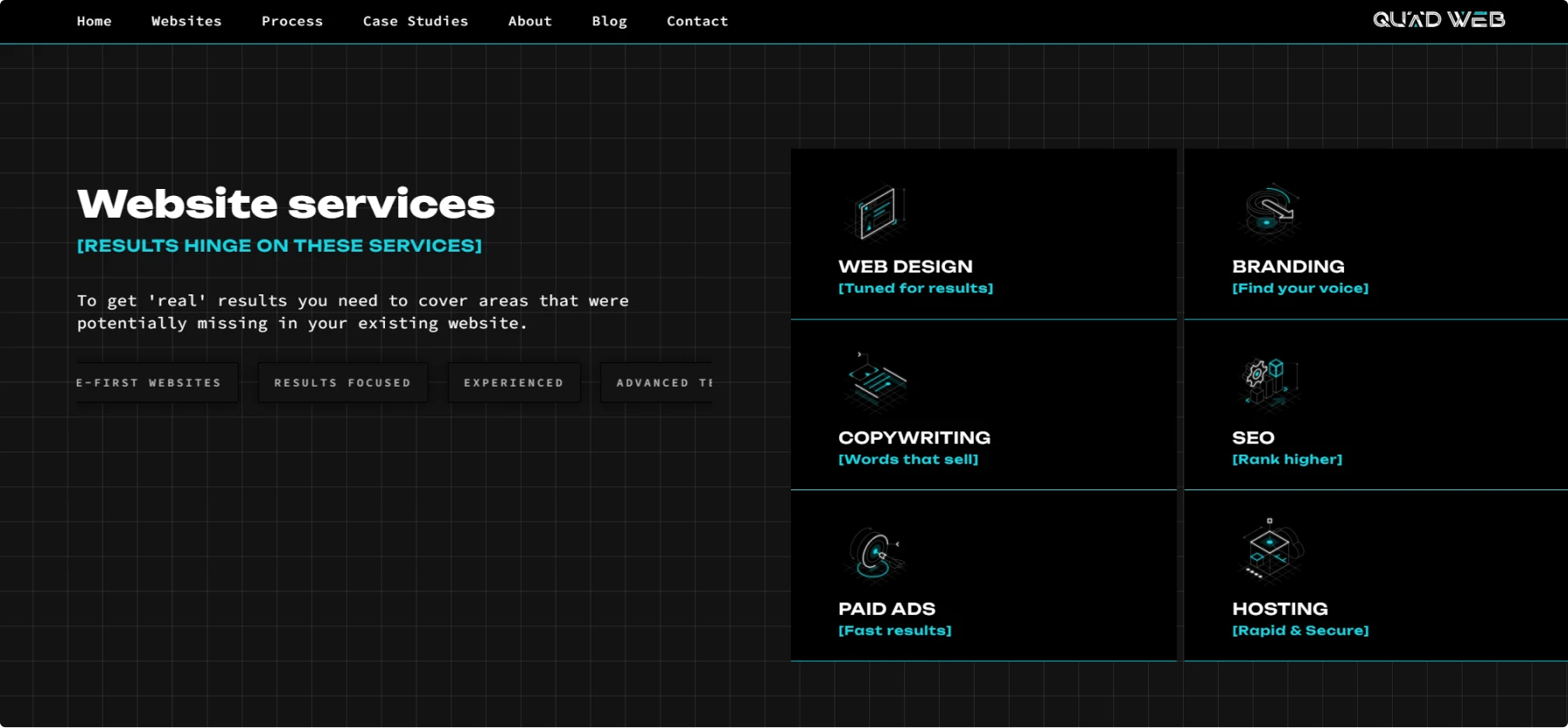Open the HOSTING service title
1568x728 pixels.
[x=1280, y=609]
